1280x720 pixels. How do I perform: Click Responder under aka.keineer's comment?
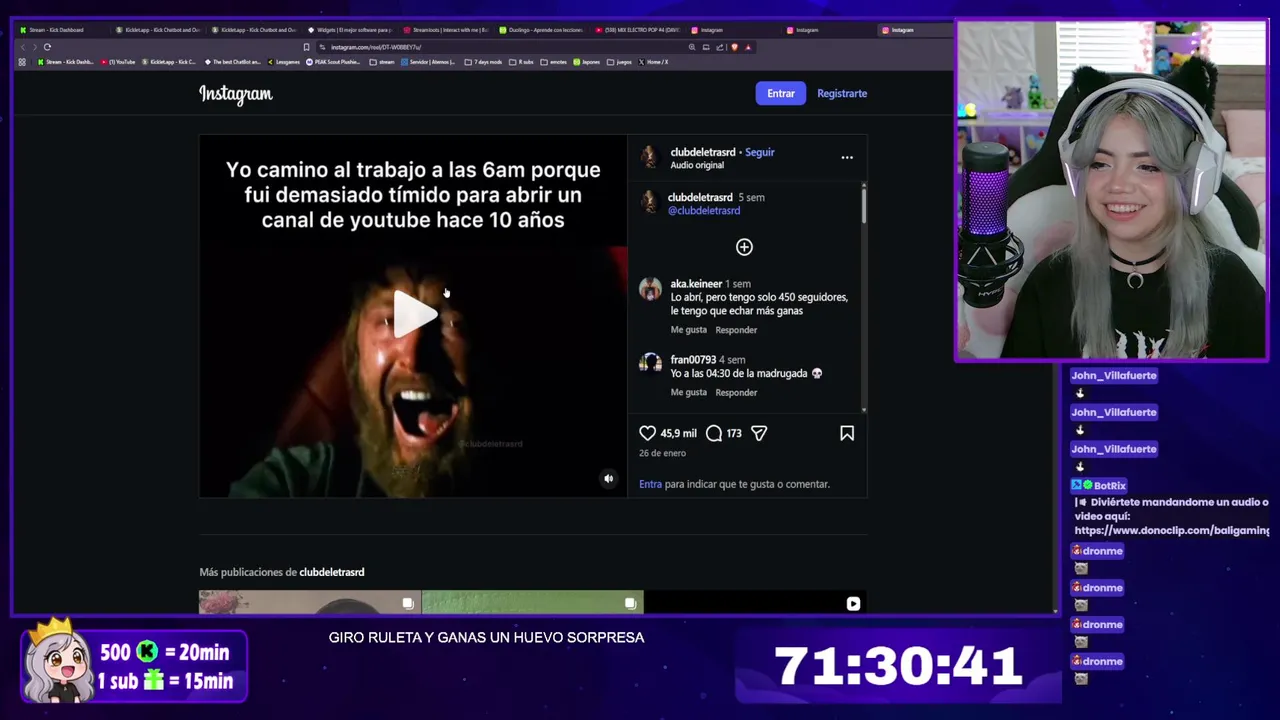coord(736,330)
